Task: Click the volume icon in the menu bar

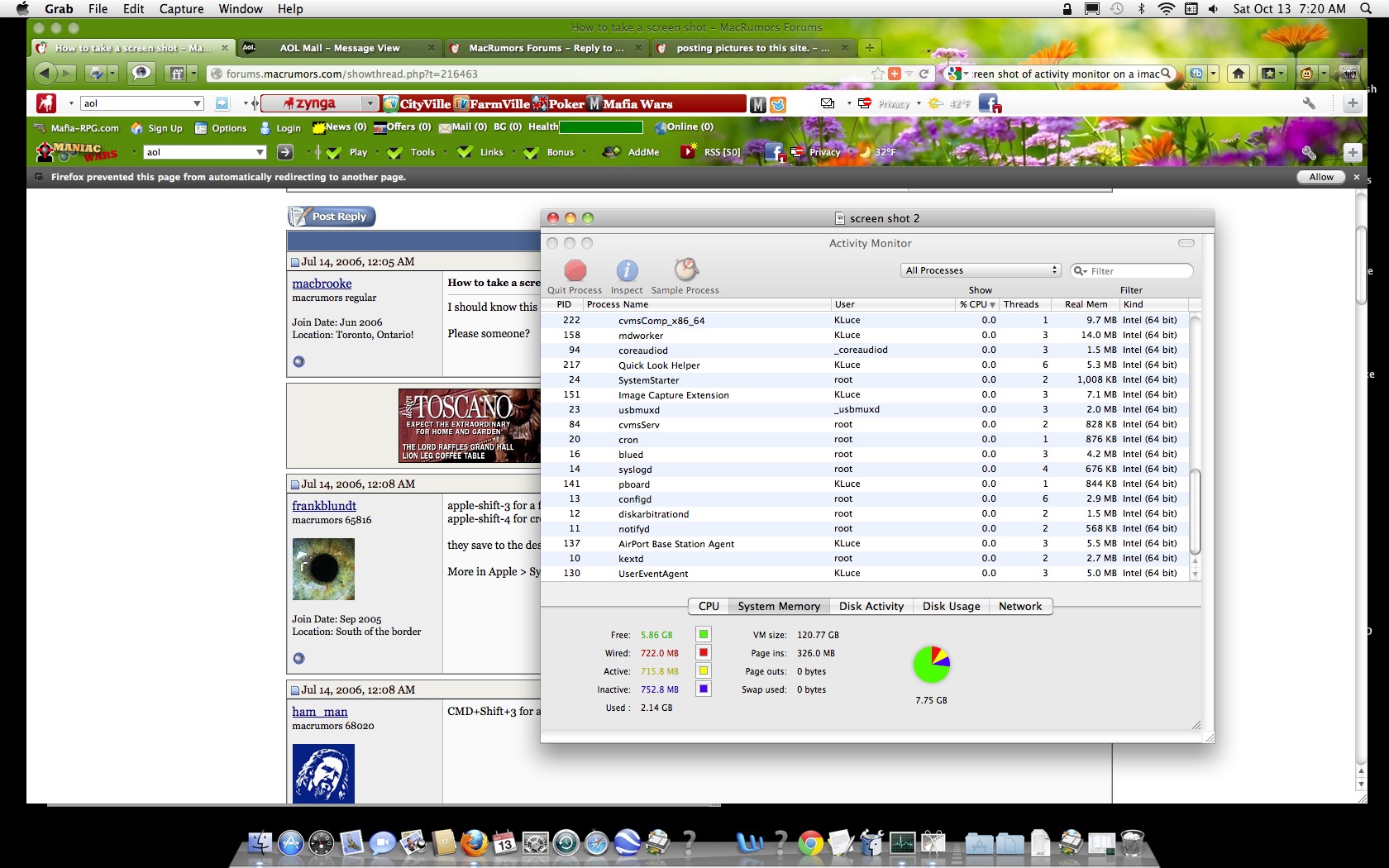Action: pyautogui.click(x=1213, y=8)
